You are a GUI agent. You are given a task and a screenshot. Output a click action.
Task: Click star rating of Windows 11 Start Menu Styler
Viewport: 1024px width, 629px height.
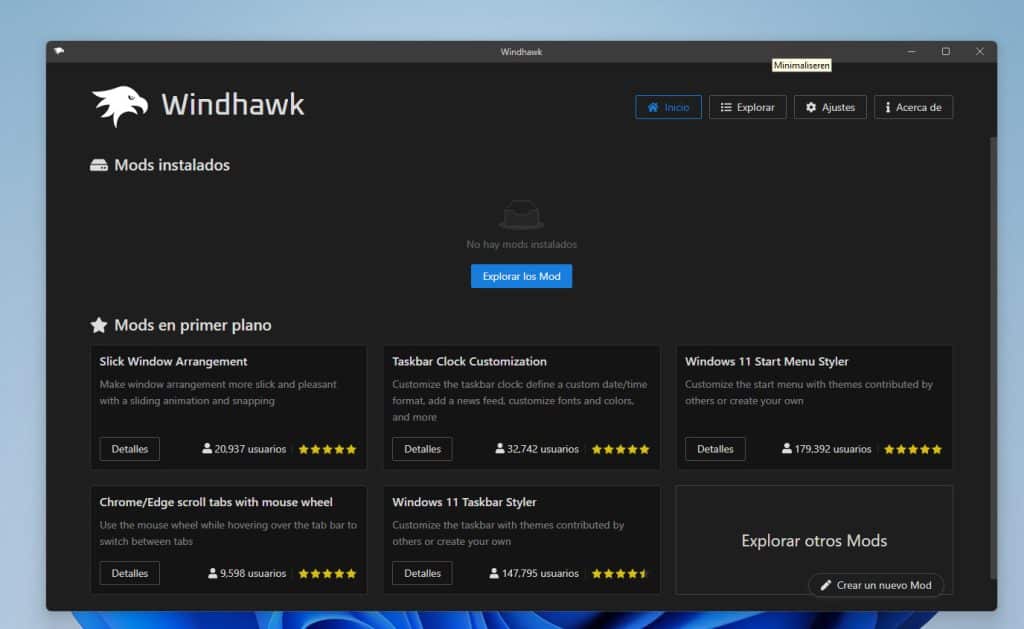click(x=913, y=449)
